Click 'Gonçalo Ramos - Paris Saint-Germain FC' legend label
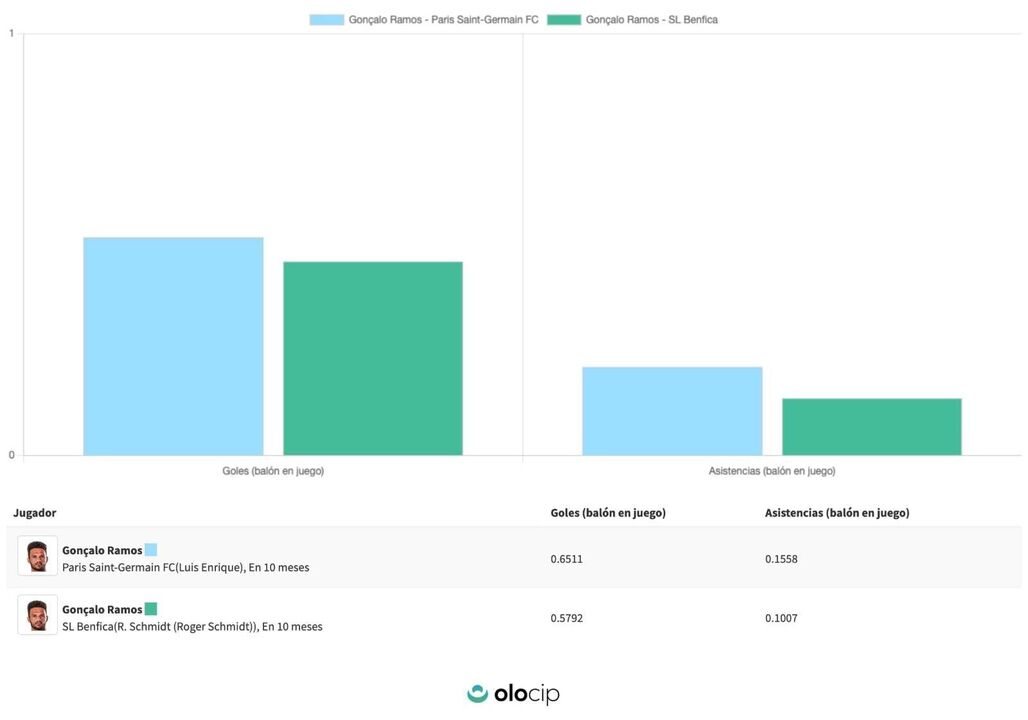1028x720 pixels. click(443, 19)
